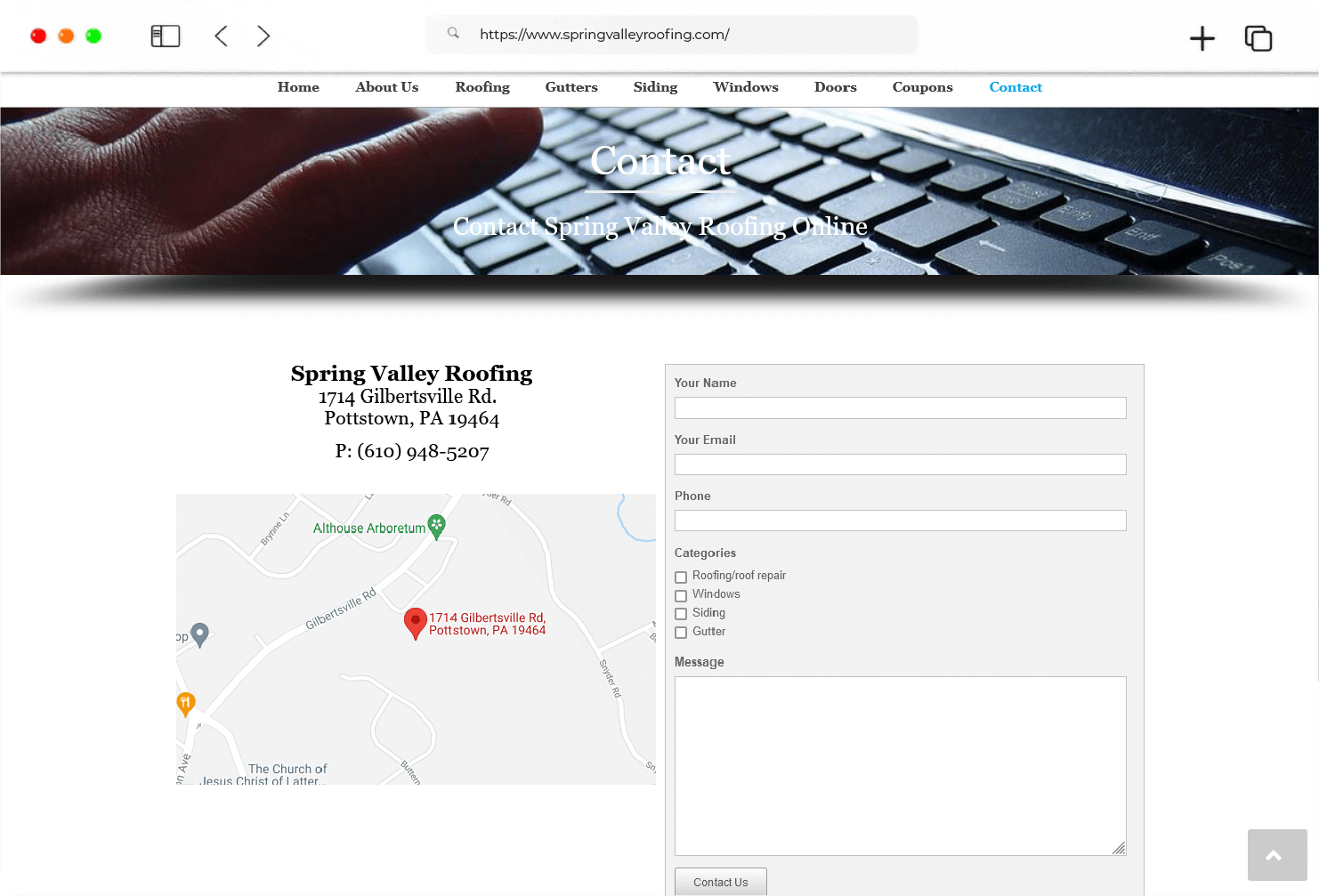The height and width of the screenshot is (896, 1319).
Task: Open the Roofing menu item
Action: coord(482,87)
